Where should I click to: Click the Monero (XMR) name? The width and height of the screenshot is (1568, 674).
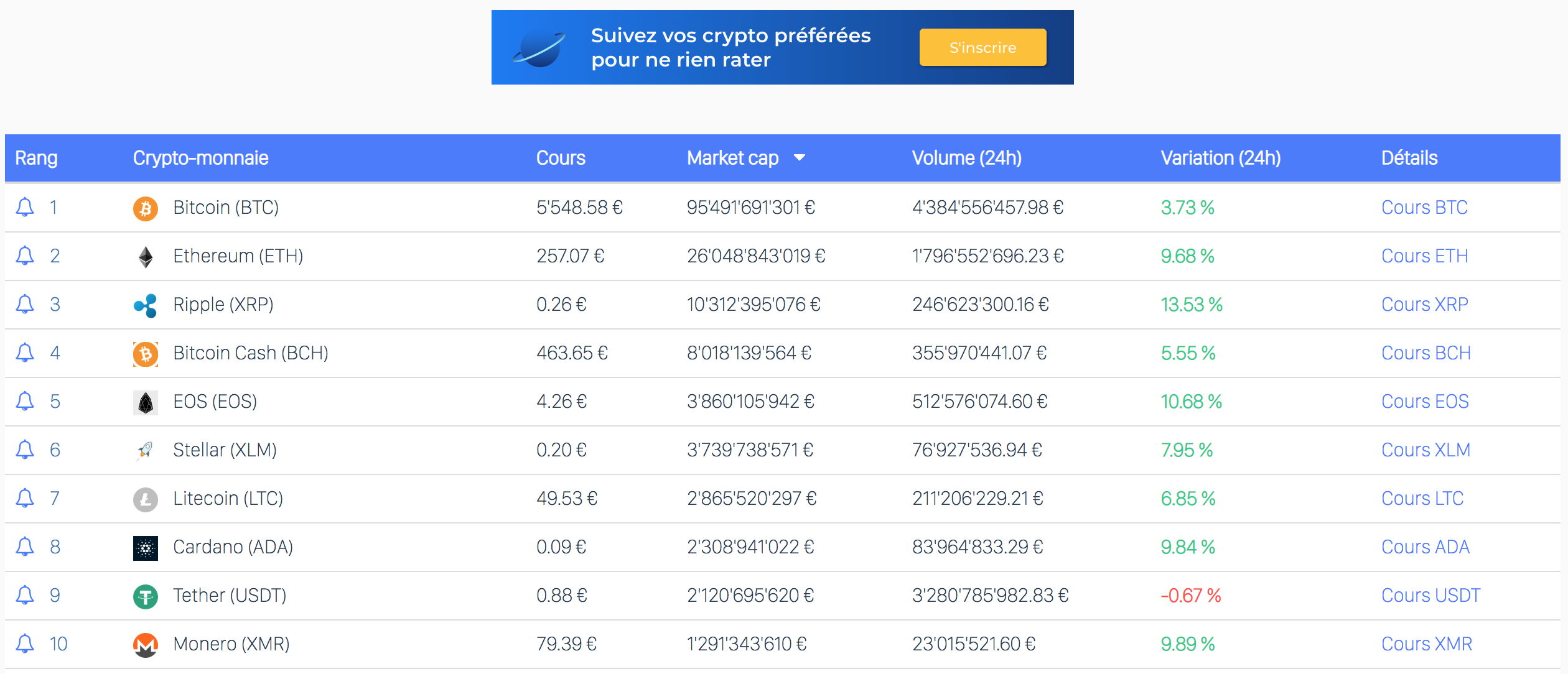231,644
